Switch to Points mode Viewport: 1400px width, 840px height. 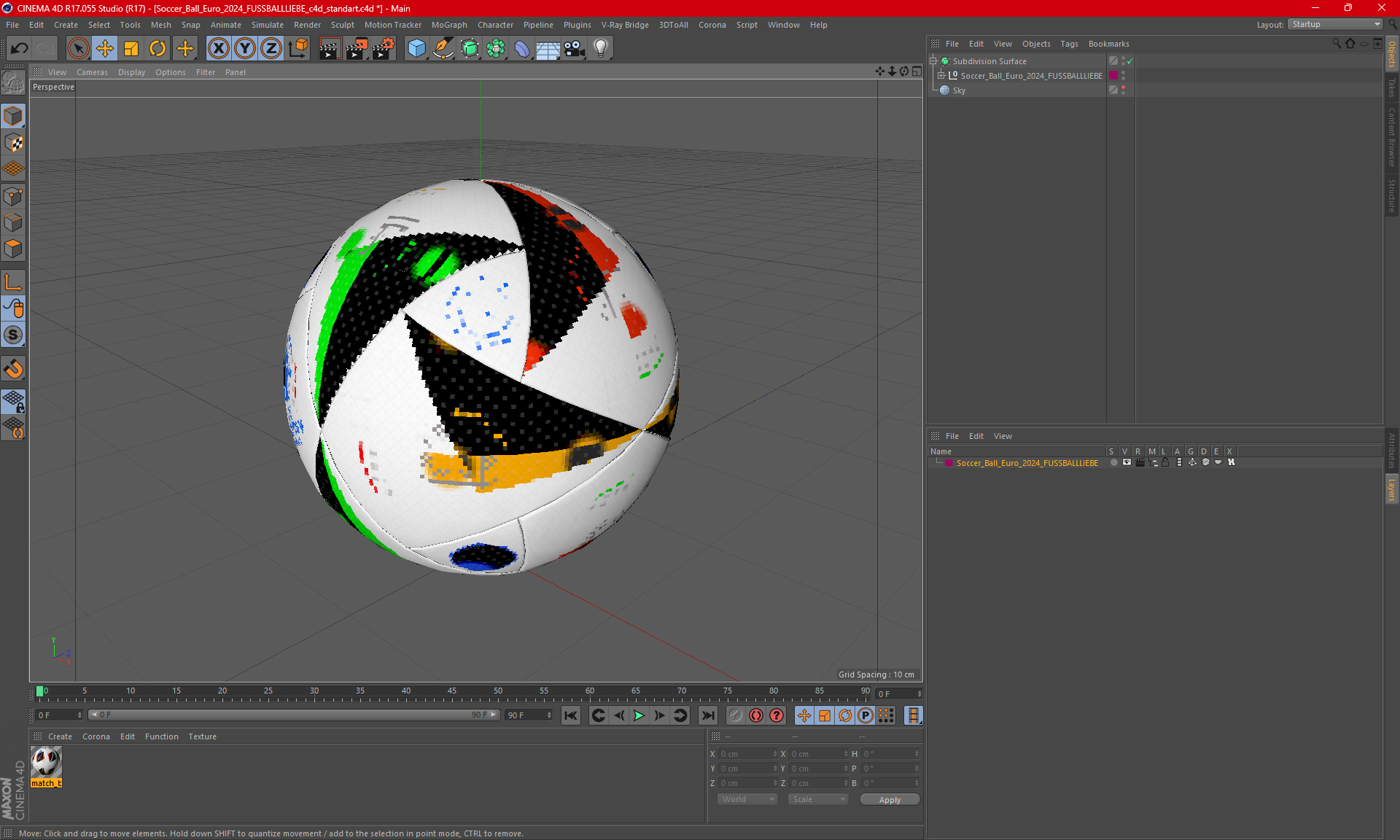point(13,196)
